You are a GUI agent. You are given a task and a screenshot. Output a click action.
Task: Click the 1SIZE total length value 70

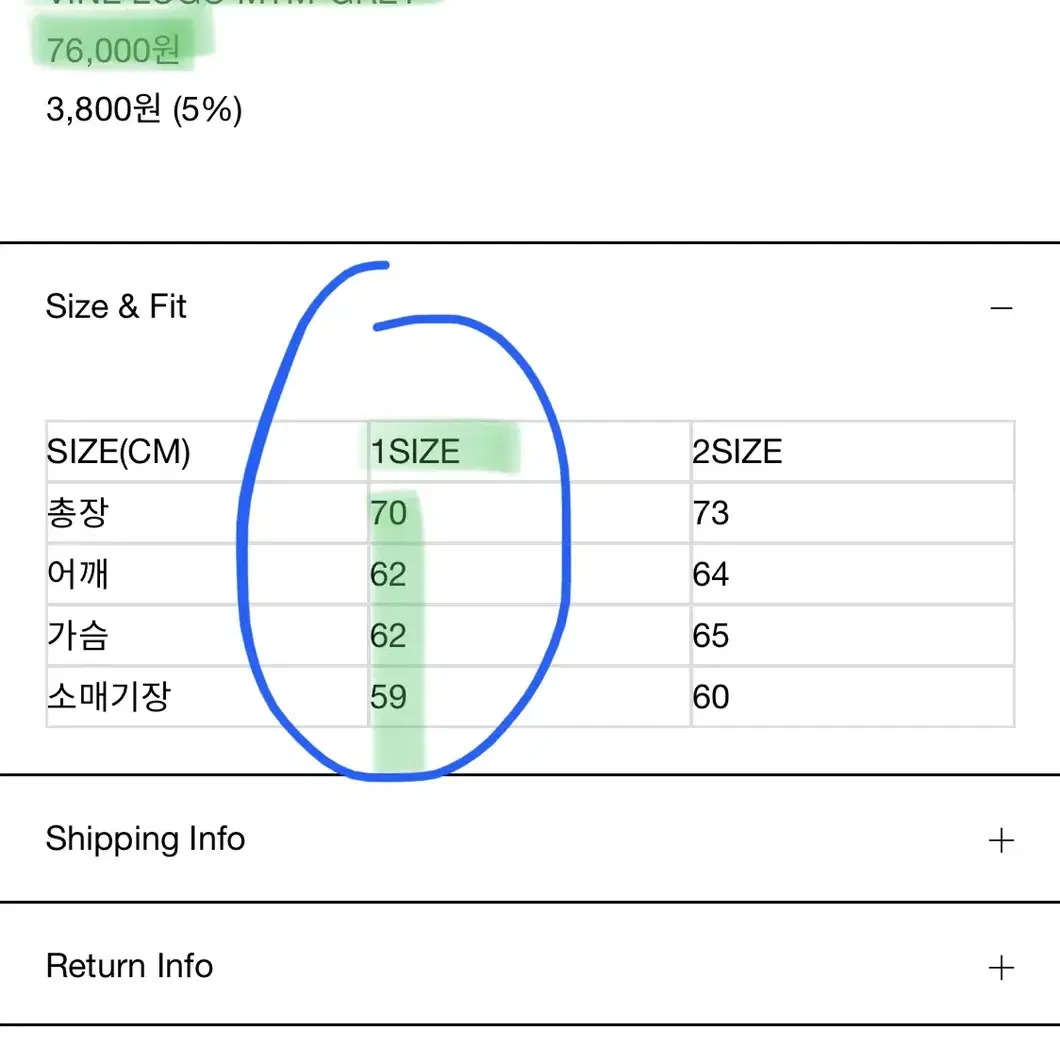pyautogui.click(x=388, y=513)
